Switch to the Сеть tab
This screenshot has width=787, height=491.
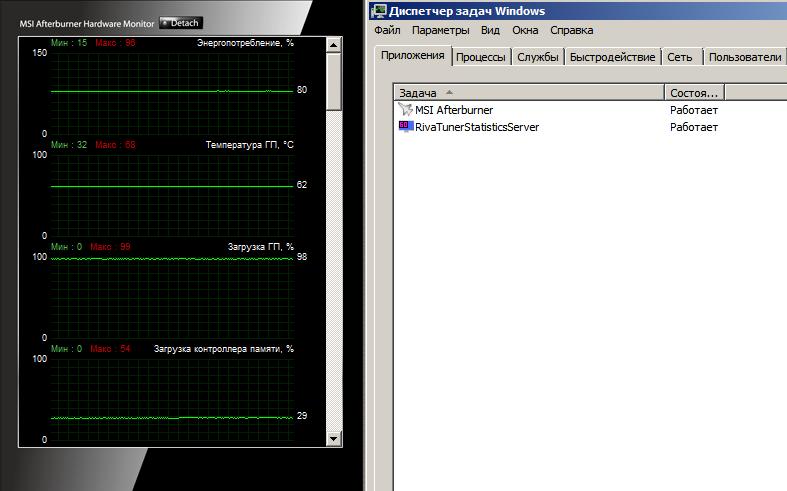(x=680, y=57)
